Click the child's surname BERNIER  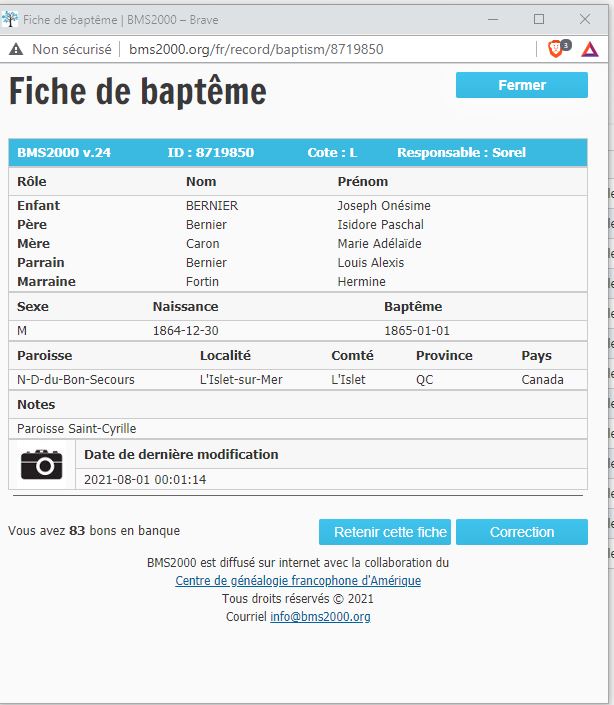(x=212, y=205)
